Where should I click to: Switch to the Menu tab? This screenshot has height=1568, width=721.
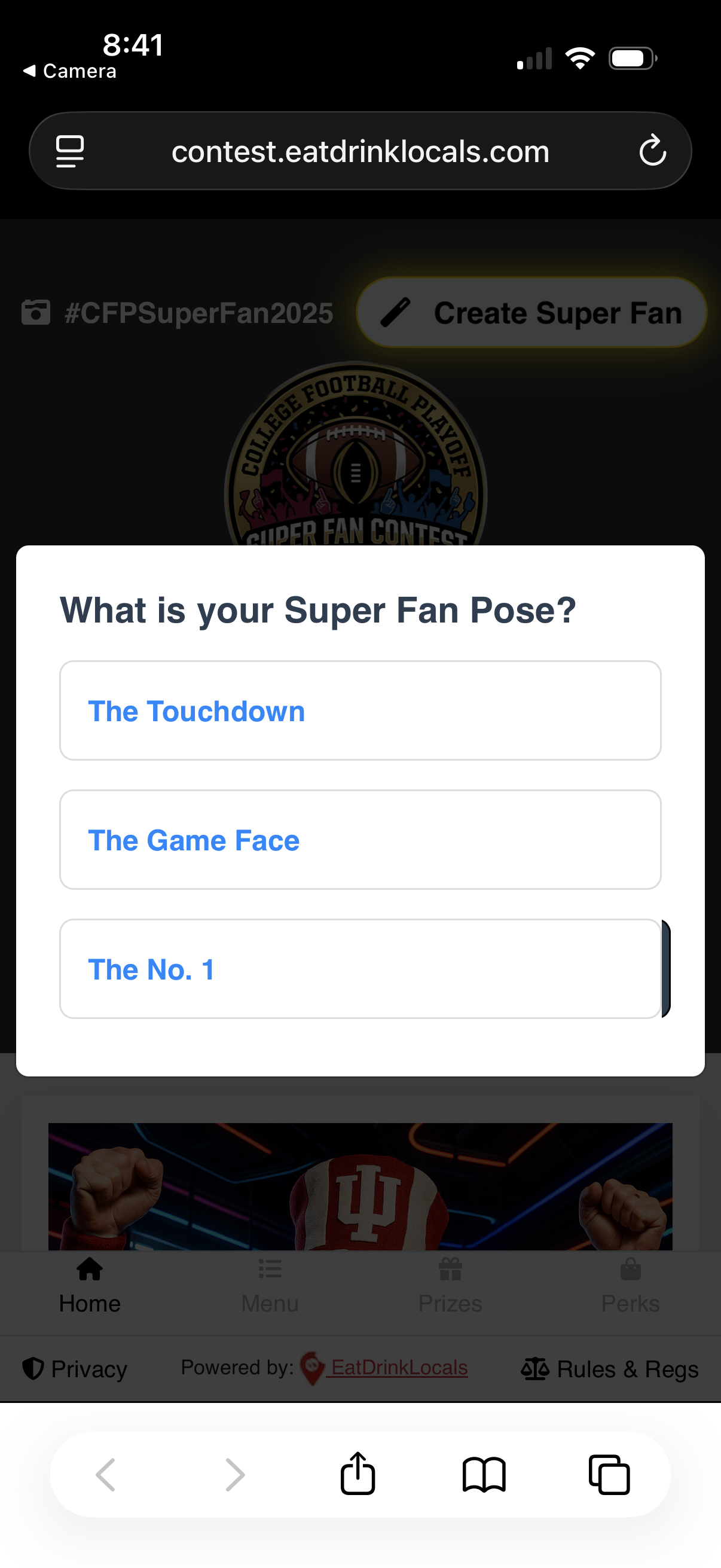tap(270, 1286)
